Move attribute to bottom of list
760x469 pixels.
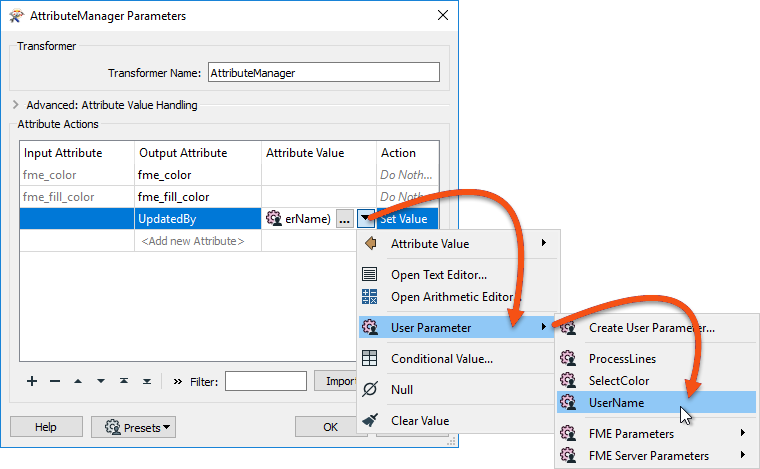tap(147, 381)
